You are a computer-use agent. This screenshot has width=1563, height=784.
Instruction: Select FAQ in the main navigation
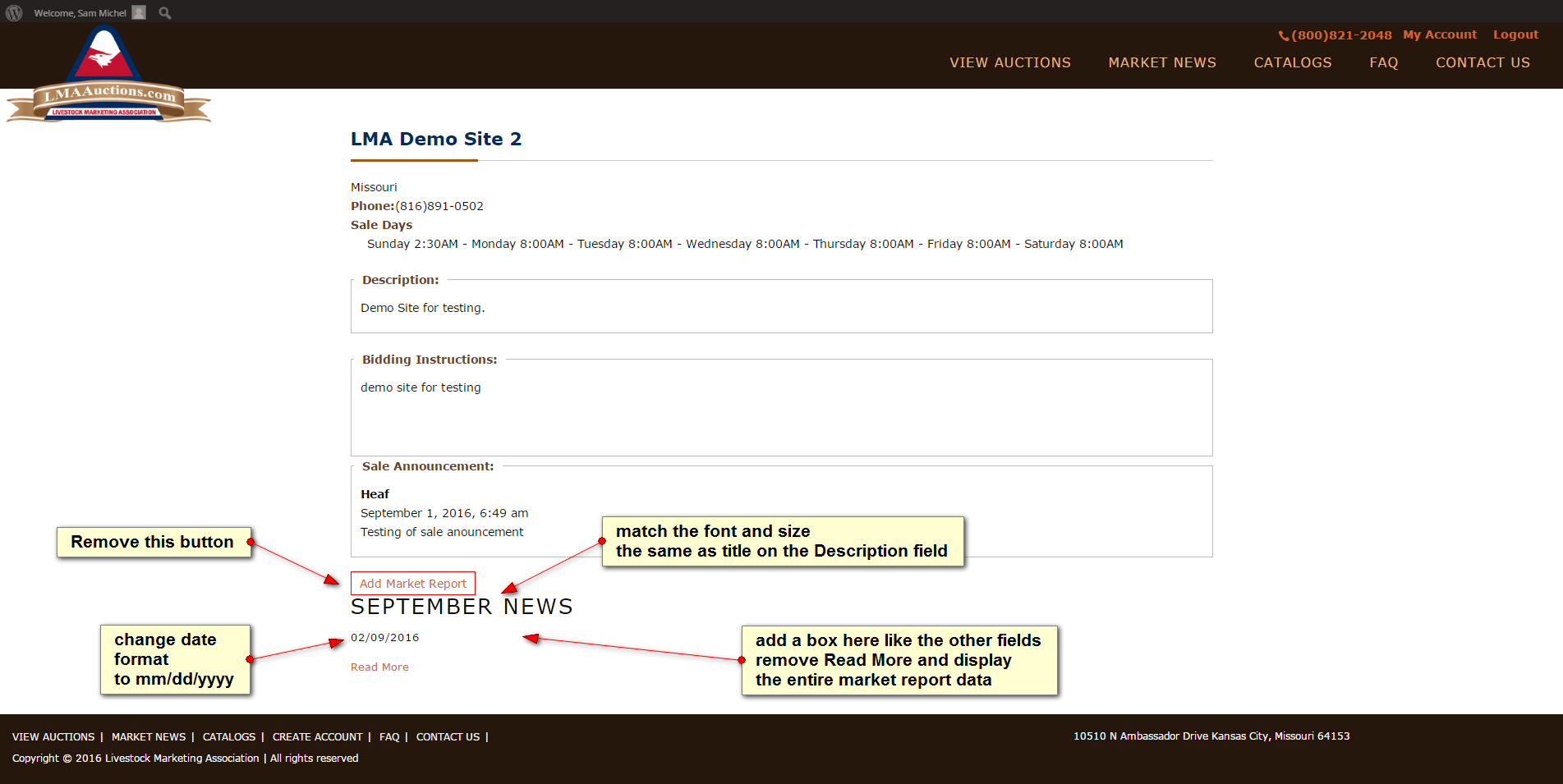(x=1384, y=62)
